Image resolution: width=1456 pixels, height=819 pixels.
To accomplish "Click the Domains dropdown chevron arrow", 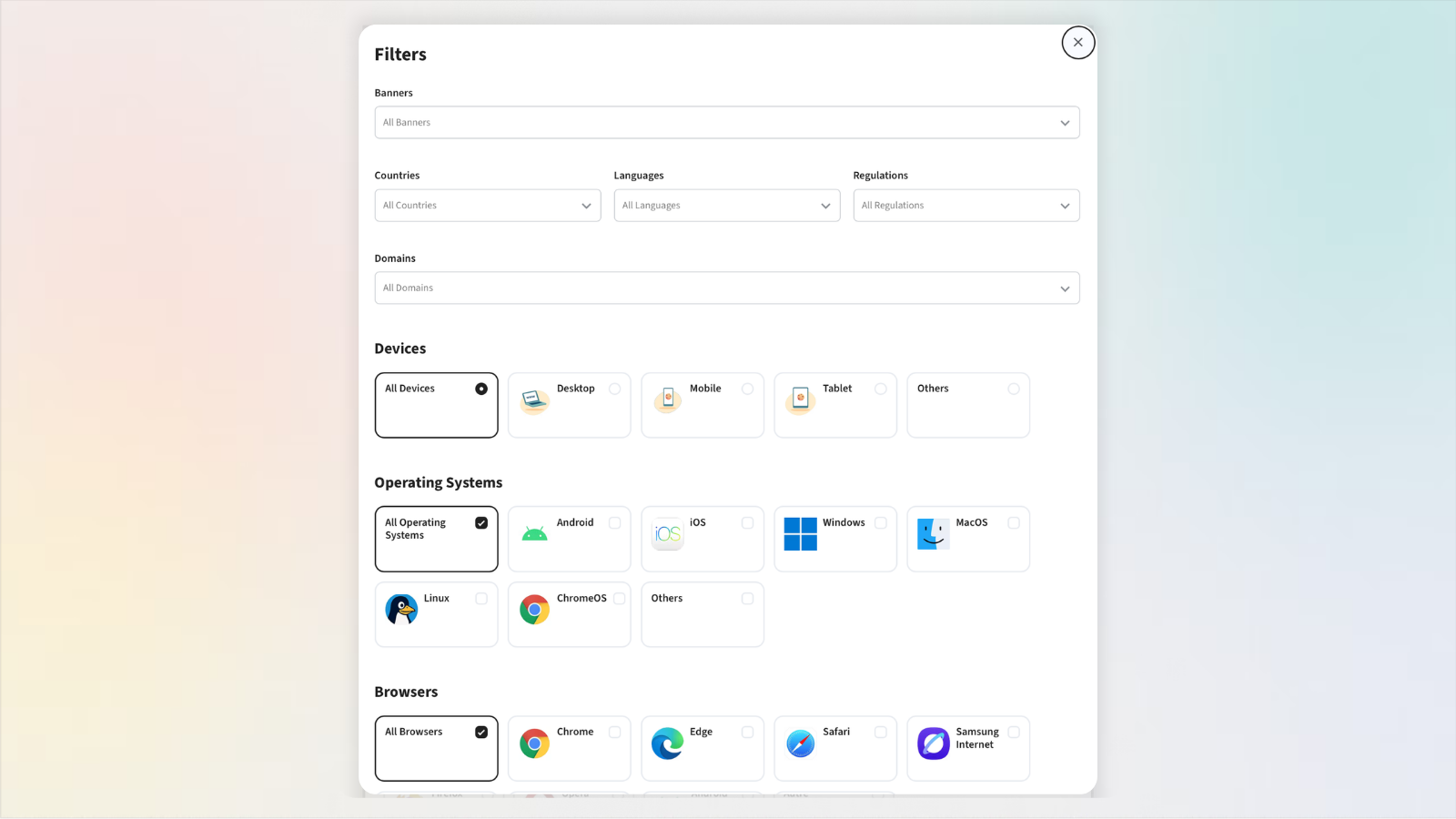I will pos(1065,288).
